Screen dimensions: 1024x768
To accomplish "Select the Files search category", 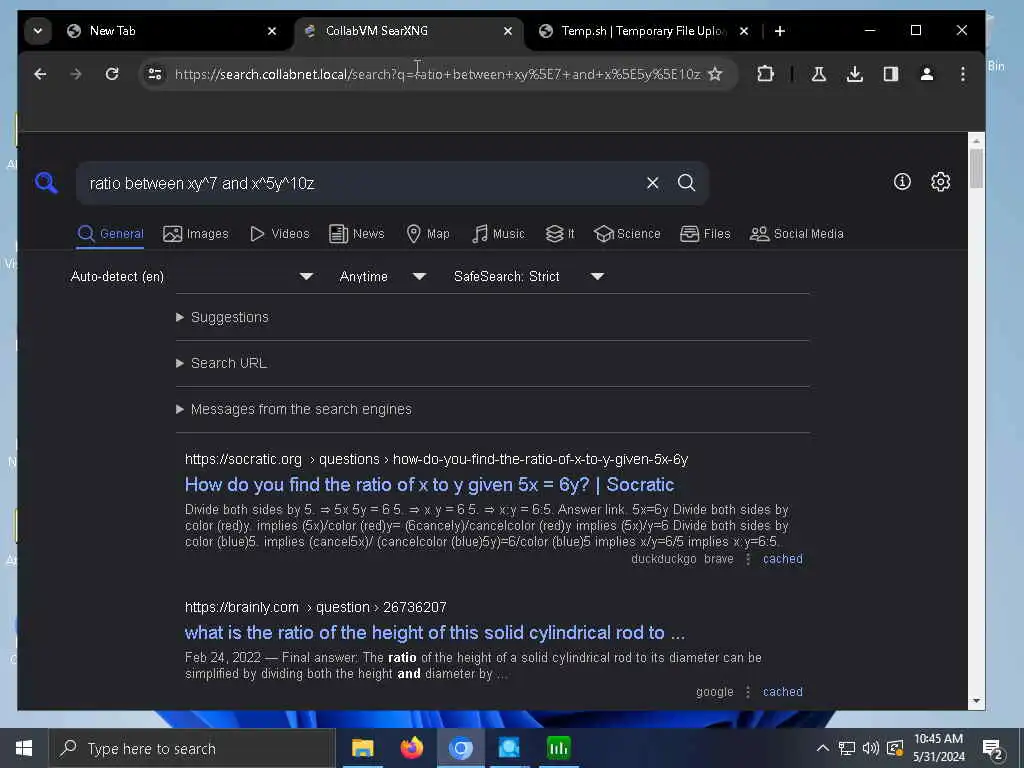I will [x=705, y=234].
